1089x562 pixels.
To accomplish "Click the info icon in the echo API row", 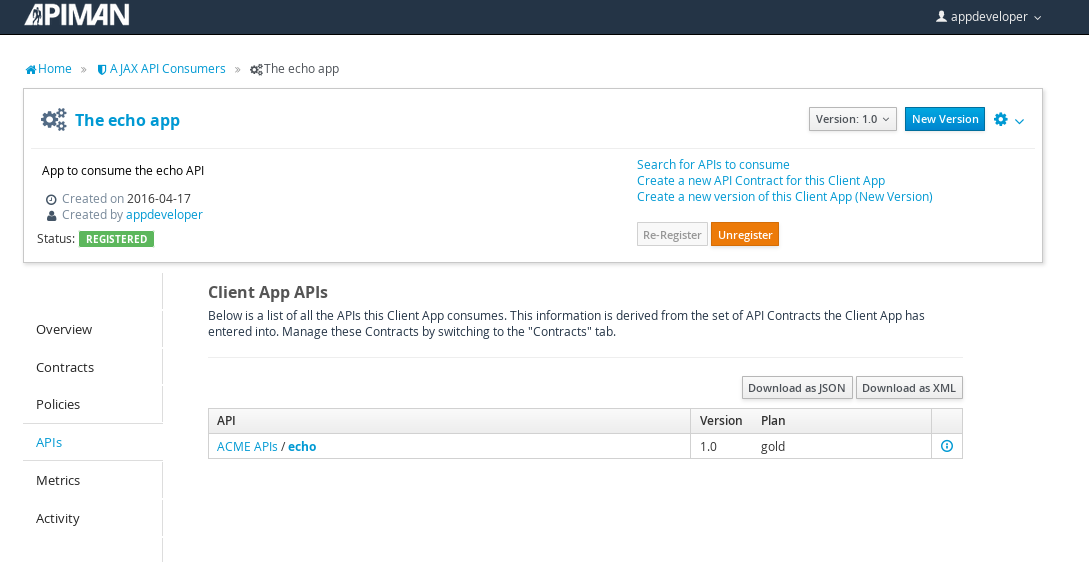I will point(947,446).
